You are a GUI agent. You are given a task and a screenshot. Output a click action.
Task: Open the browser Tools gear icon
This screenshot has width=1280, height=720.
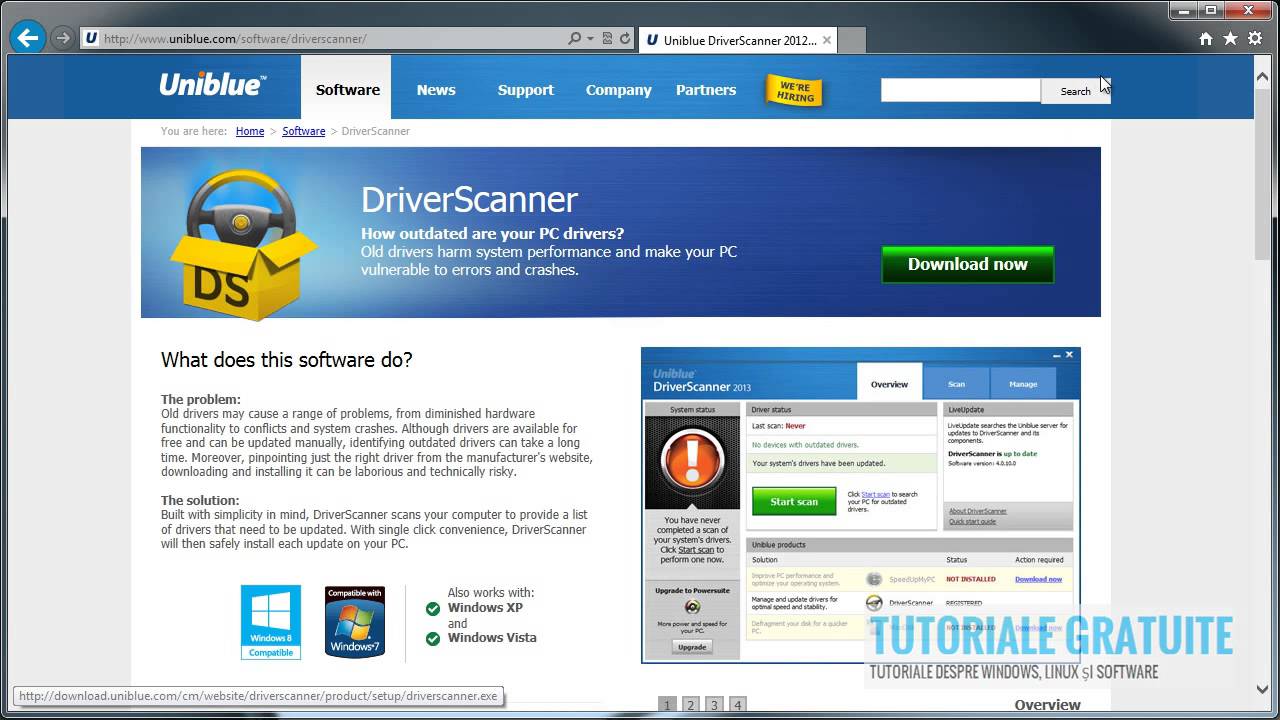coord(1254,39)
